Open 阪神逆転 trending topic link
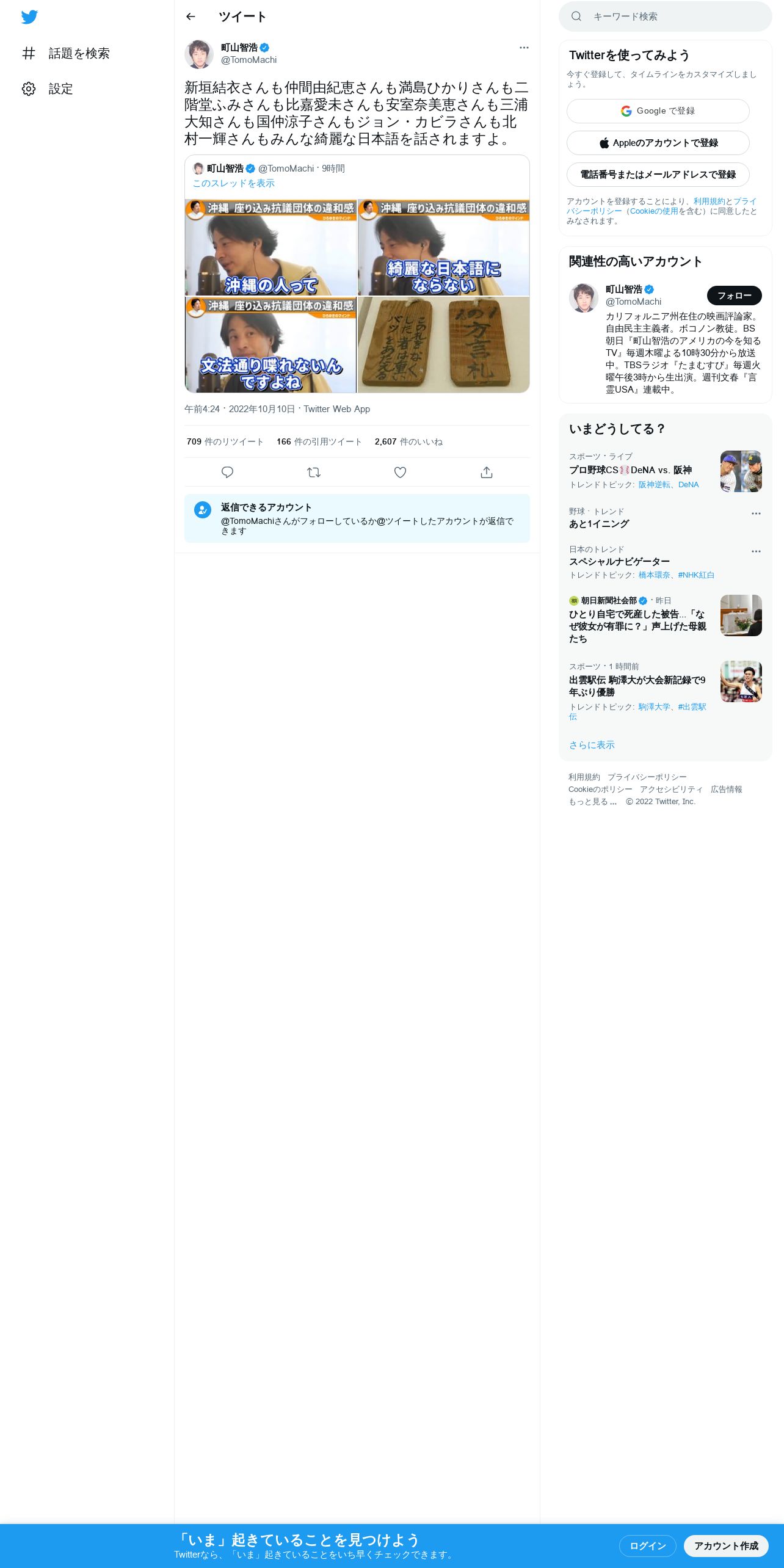Image resolution: width=784 pixels, height=1568 pixels. tap(654, 485)
